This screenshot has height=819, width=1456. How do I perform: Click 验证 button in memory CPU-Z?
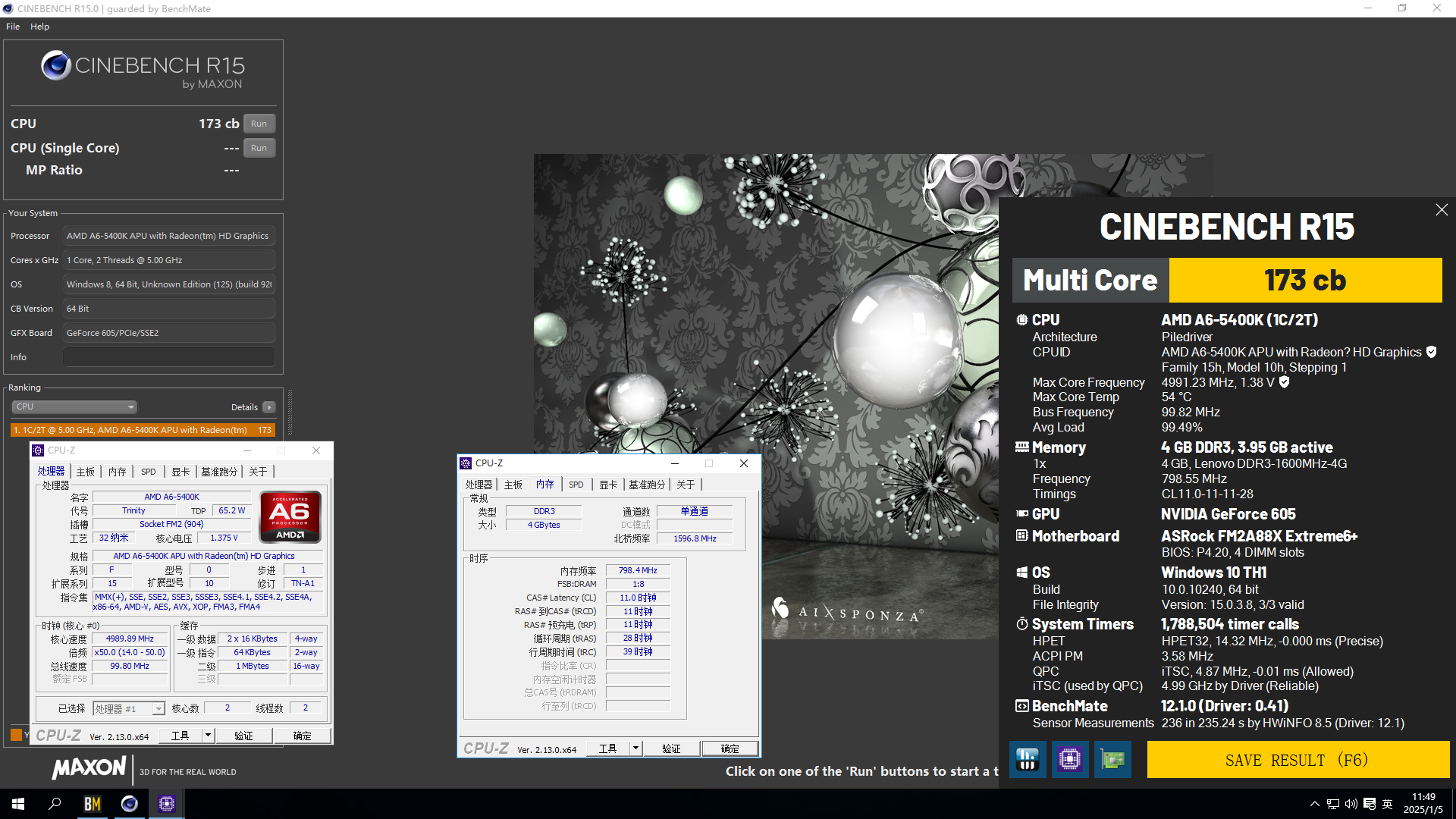pyautogui.click(x=671, y=748)
